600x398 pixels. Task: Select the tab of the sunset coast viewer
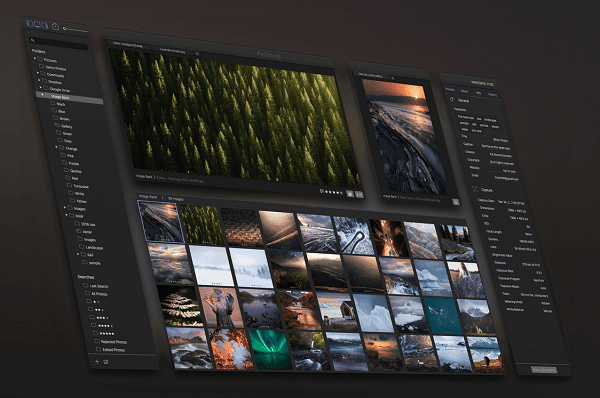pyautogui.click(x=372, y=75)
